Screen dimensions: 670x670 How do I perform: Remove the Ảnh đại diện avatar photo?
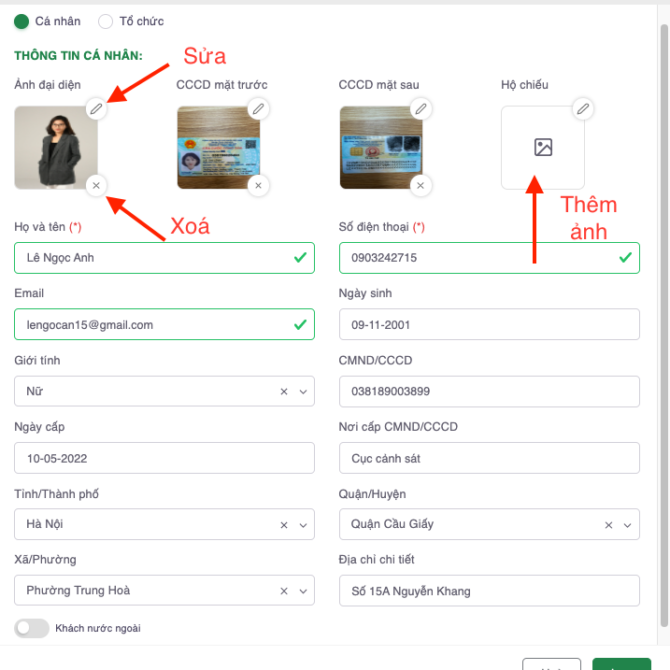(x=95, y=185)
